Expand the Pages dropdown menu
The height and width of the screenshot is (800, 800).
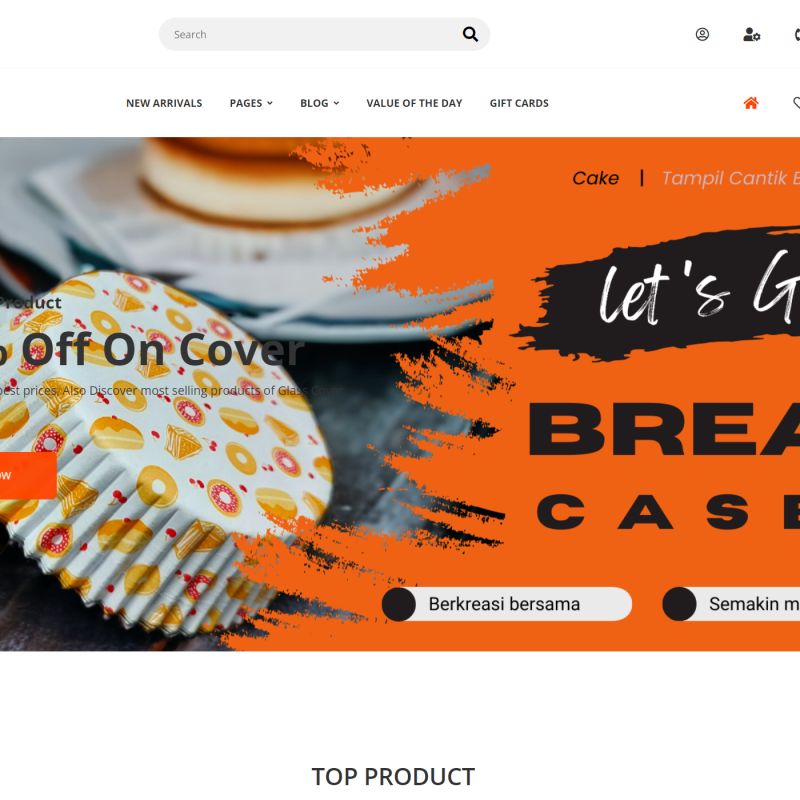pyautogui.click(x=251, y=103)
